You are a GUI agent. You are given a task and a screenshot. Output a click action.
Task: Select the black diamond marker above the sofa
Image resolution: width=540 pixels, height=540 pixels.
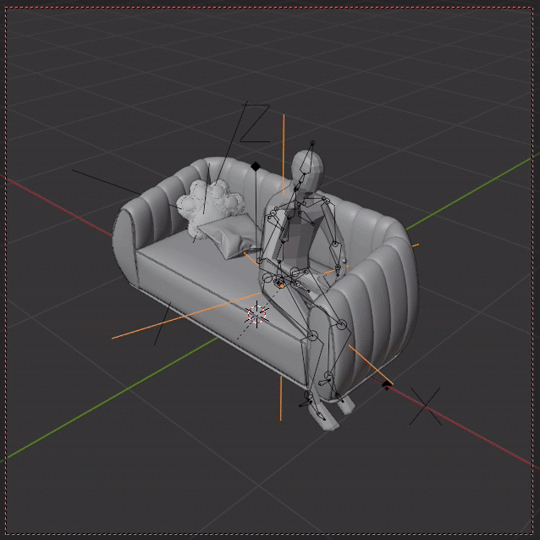256,167
